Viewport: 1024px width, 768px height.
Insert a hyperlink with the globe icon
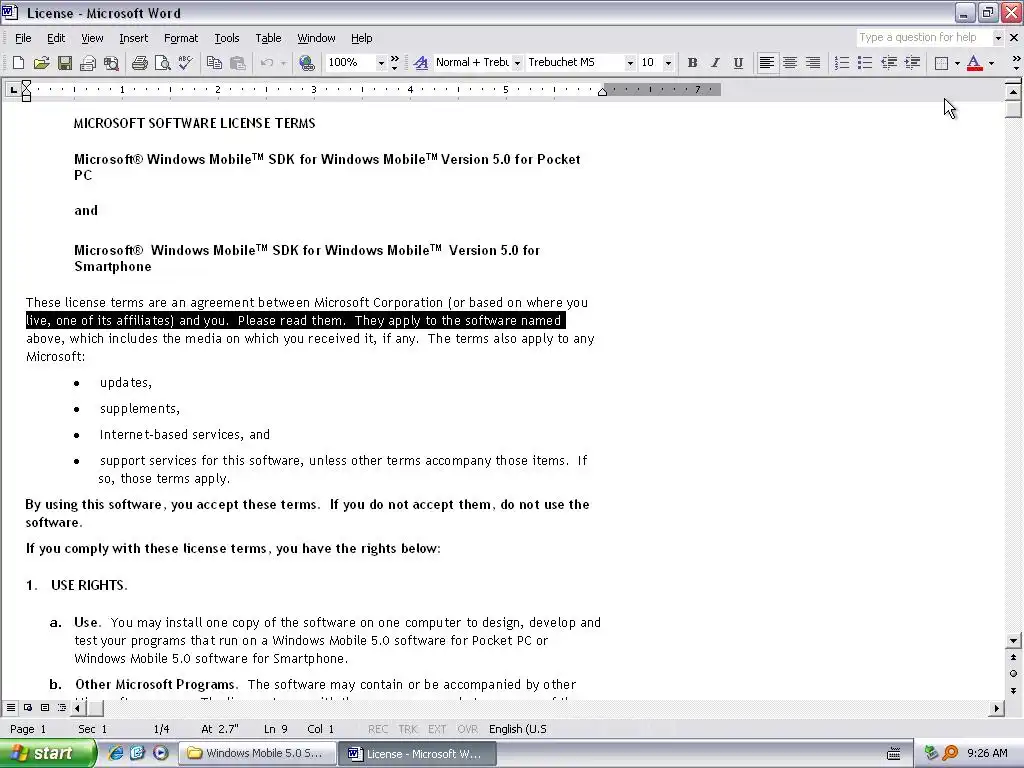(x=306, y=63)
